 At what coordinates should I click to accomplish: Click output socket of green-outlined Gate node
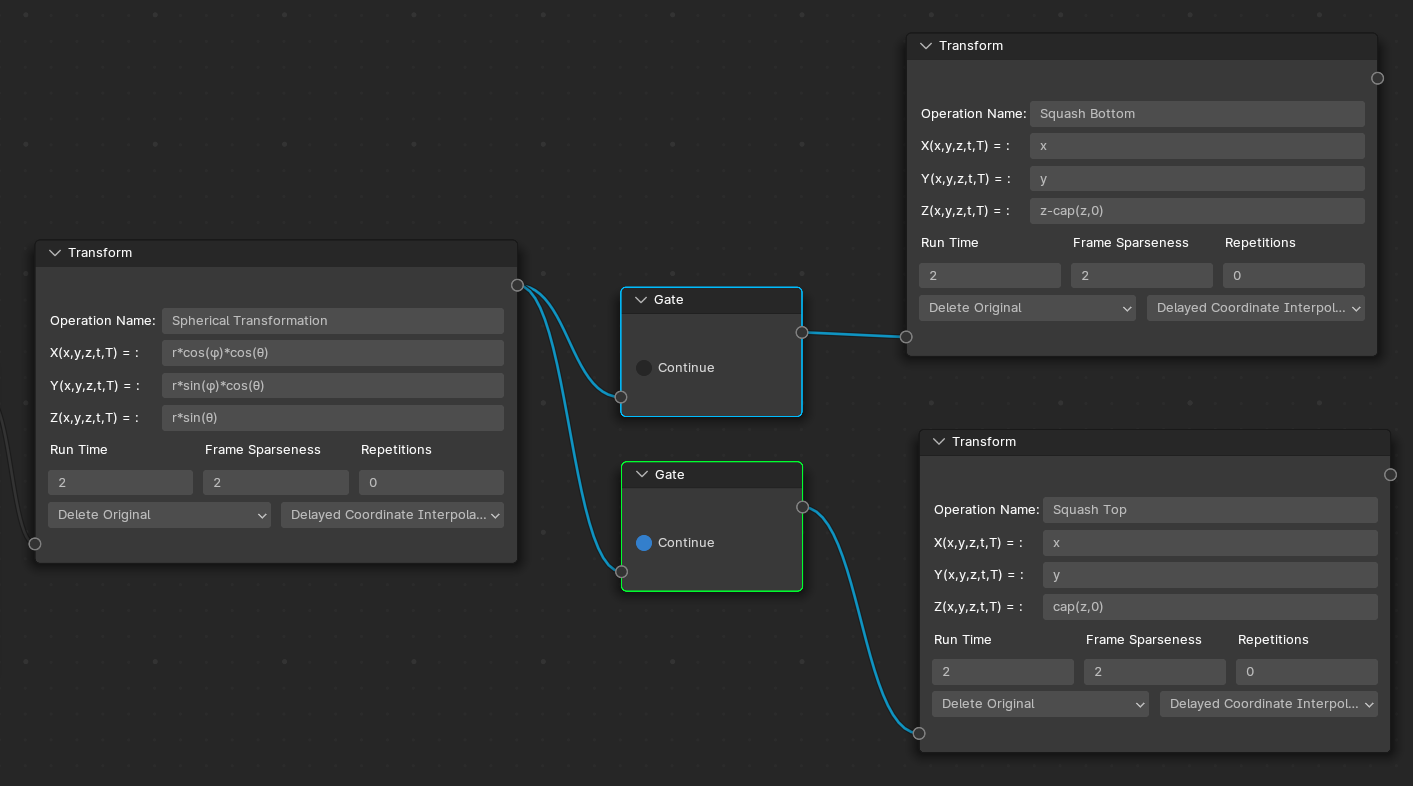pyautogui.click(x=802, y=507)
